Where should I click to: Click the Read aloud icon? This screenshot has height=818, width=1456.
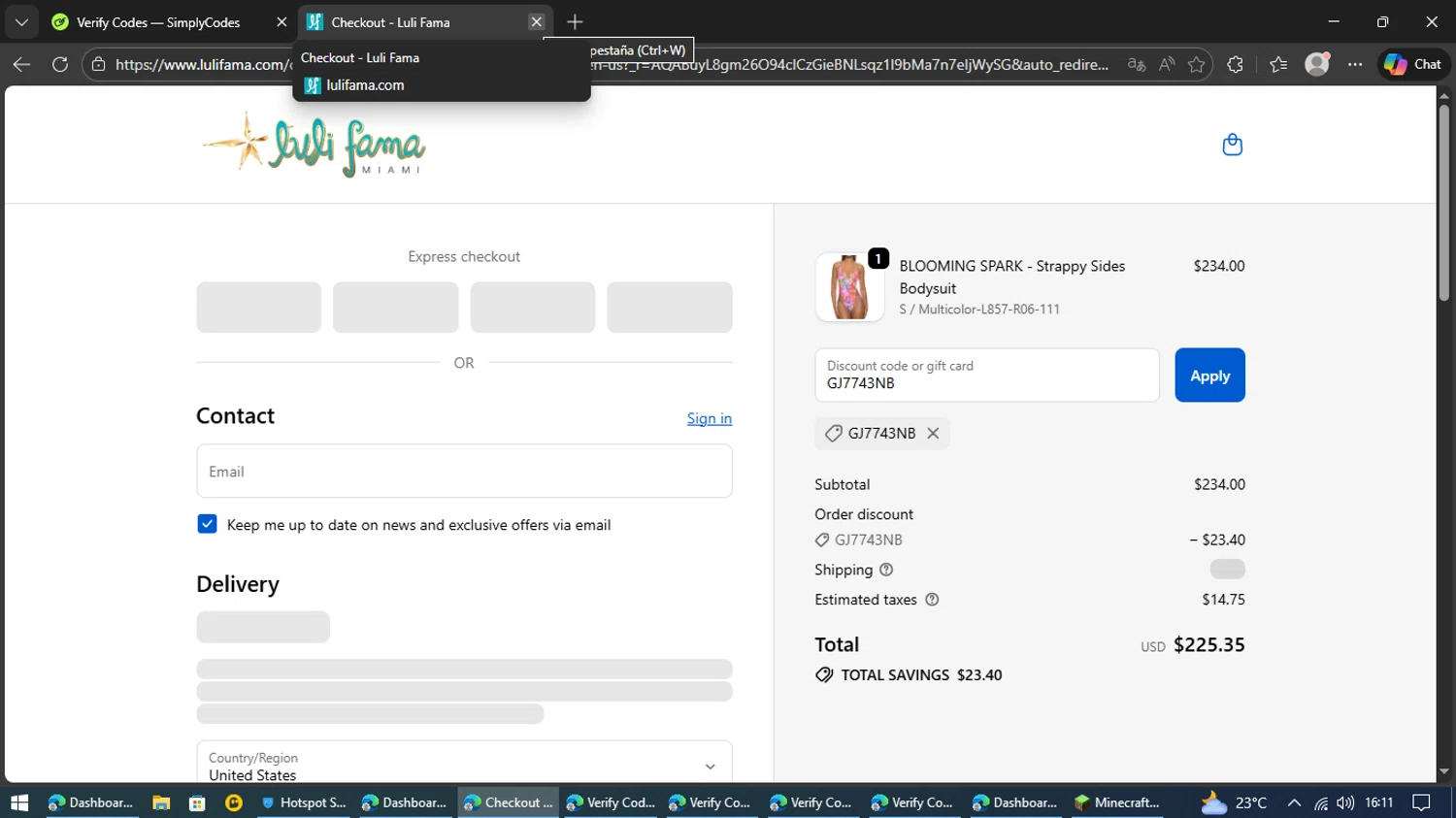(x=1167, y=64)
